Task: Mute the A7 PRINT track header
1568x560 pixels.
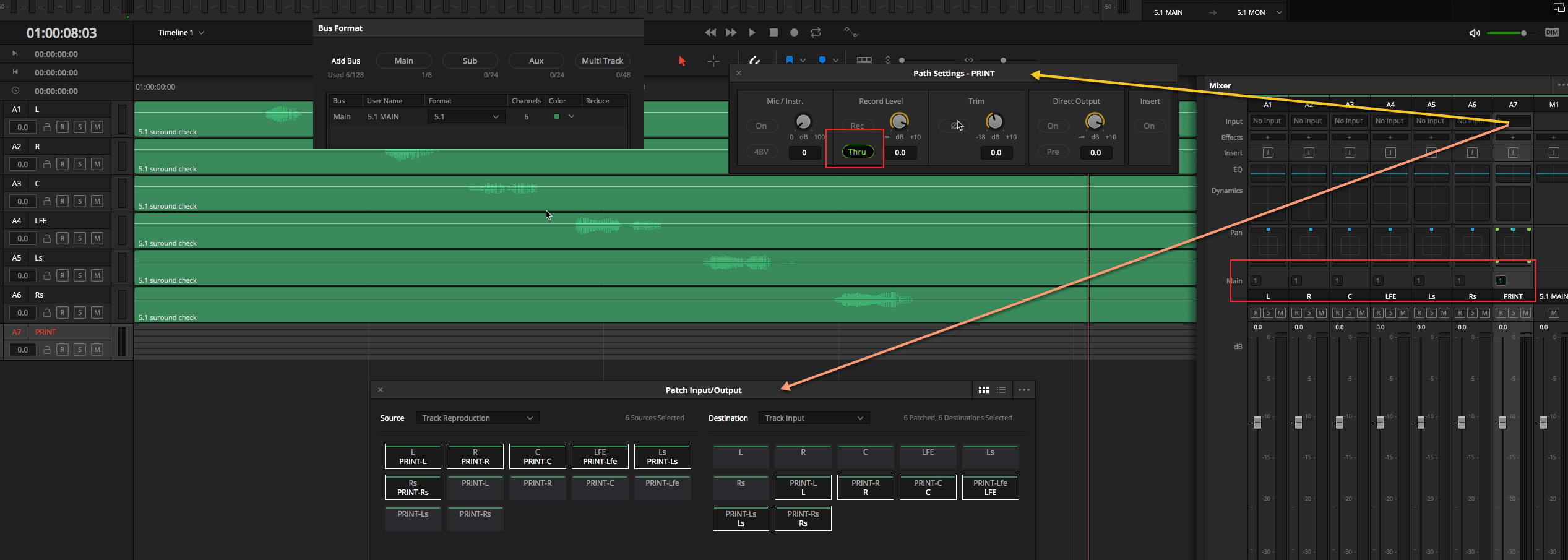Action: tap(97, 350)
